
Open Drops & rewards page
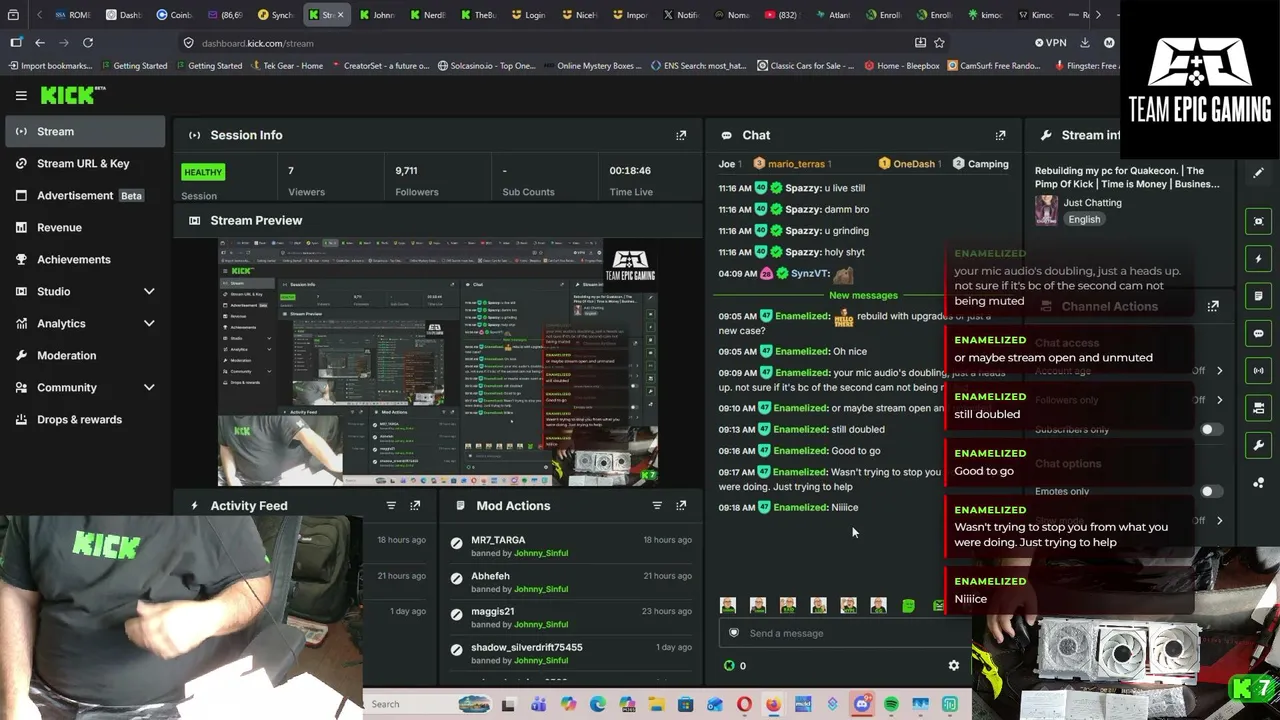(x=85, y=419)
